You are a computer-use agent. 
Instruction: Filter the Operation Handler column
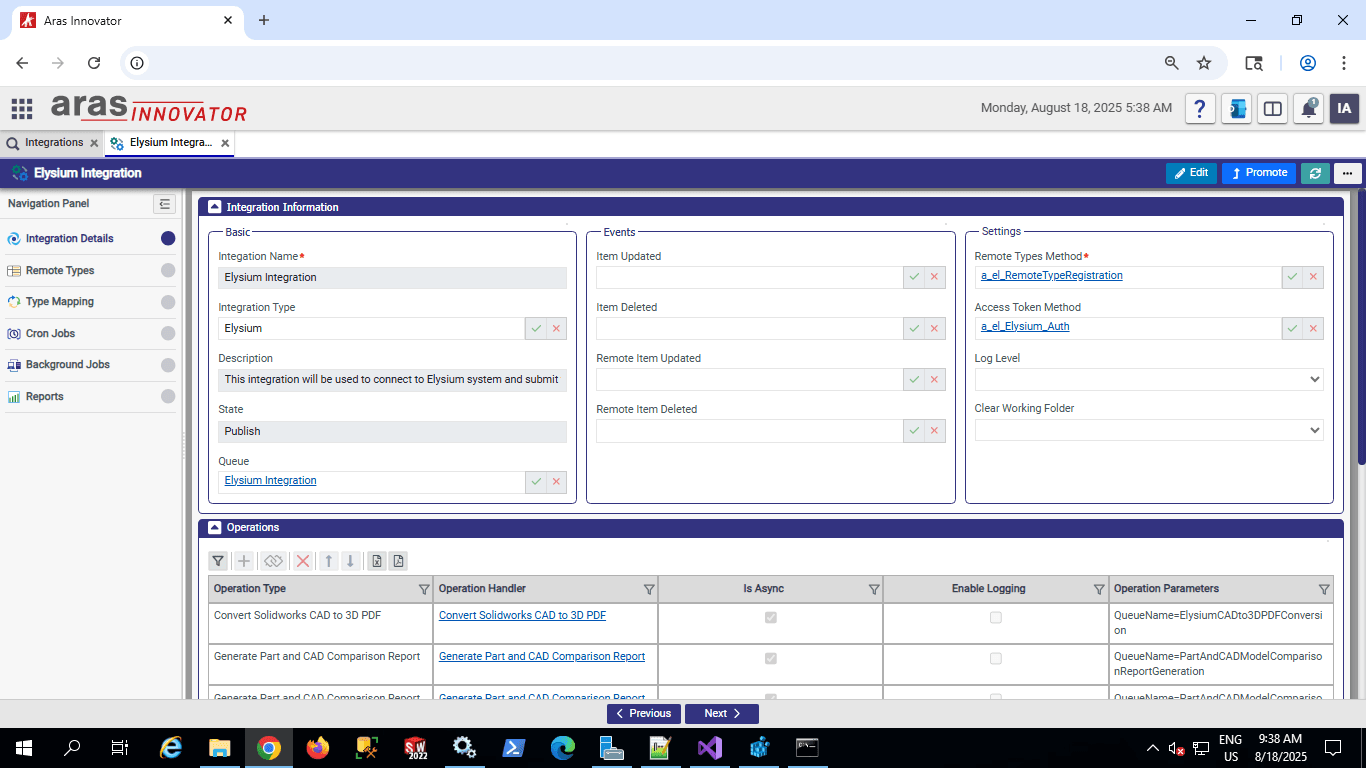click(649, 589)
